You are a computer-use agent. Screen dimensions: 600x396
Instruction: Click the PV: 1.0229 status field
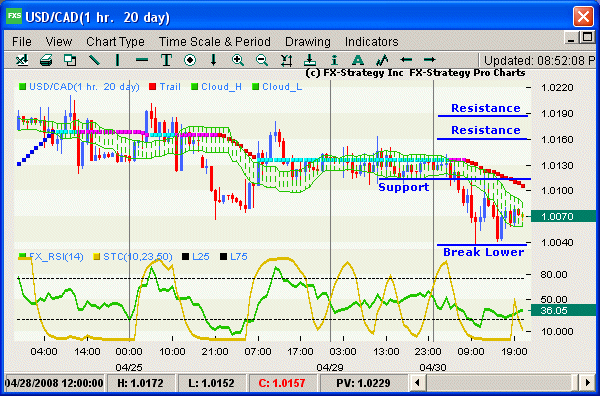click(363, 383)
